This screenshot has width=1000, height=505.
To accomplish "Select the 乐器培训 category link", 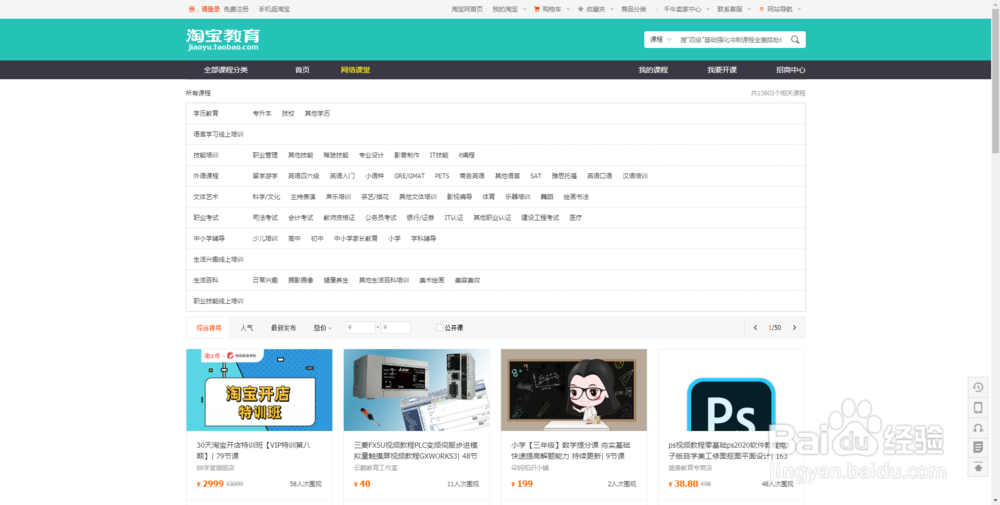I will click(518, 197).
